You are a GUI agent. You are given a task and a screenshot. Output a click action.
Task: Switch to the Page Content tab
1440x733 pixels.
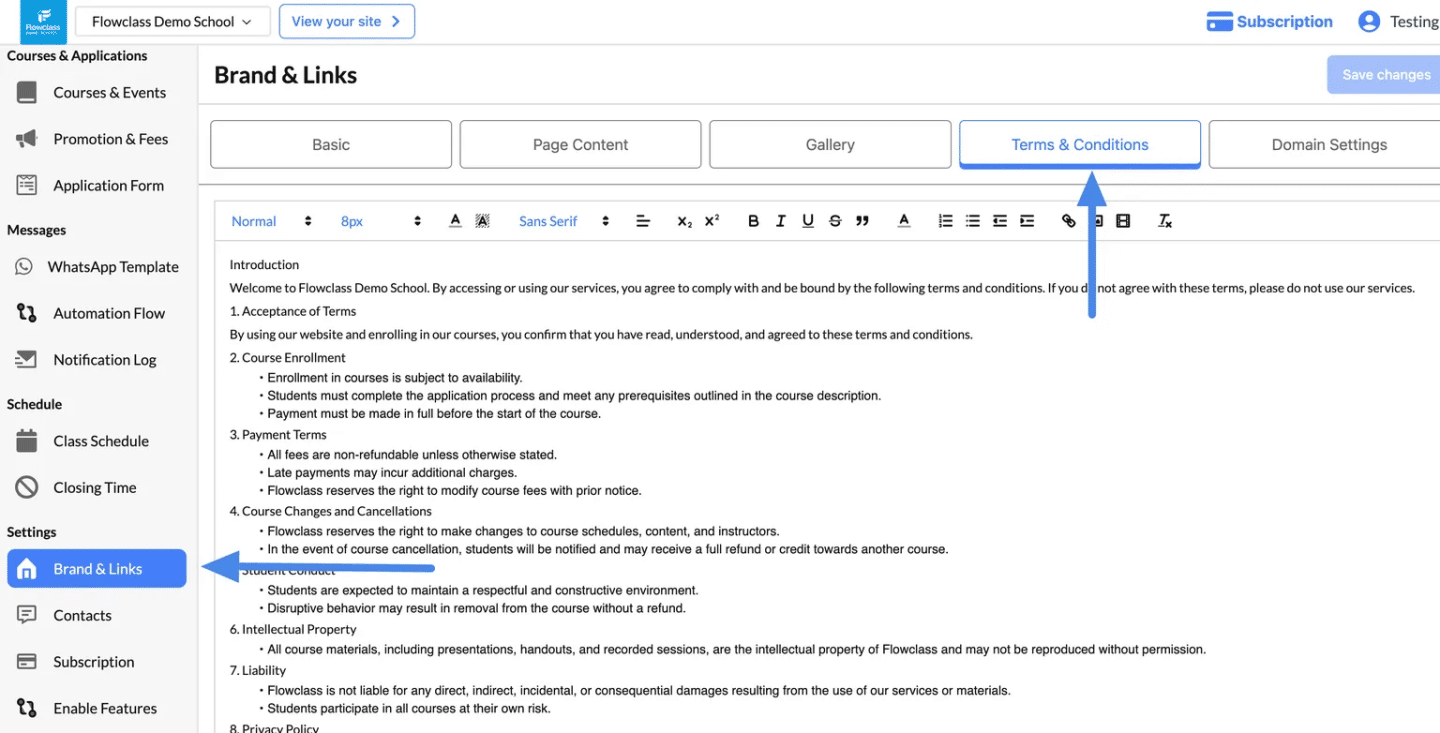[x=580, y=144]
